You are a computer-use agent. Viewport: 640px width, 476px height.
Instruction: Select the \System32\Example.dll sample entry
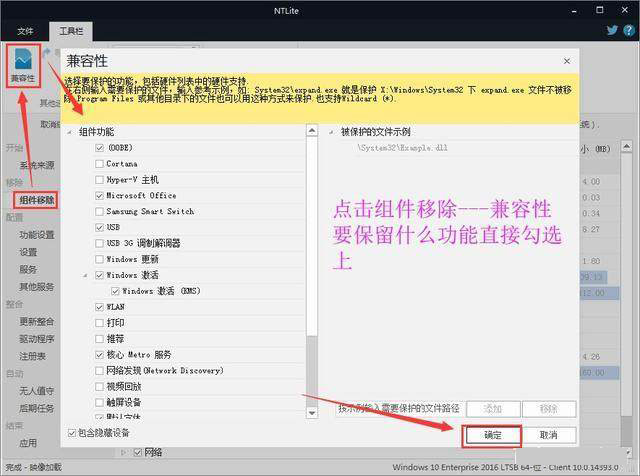(402, 148)
